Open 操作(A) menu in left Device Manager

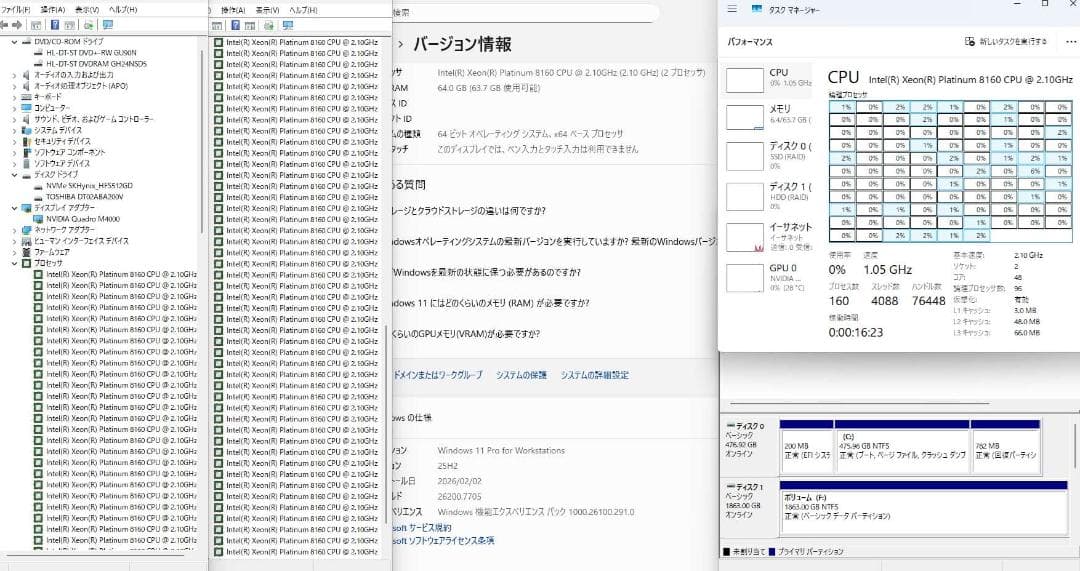click(53, 10)
